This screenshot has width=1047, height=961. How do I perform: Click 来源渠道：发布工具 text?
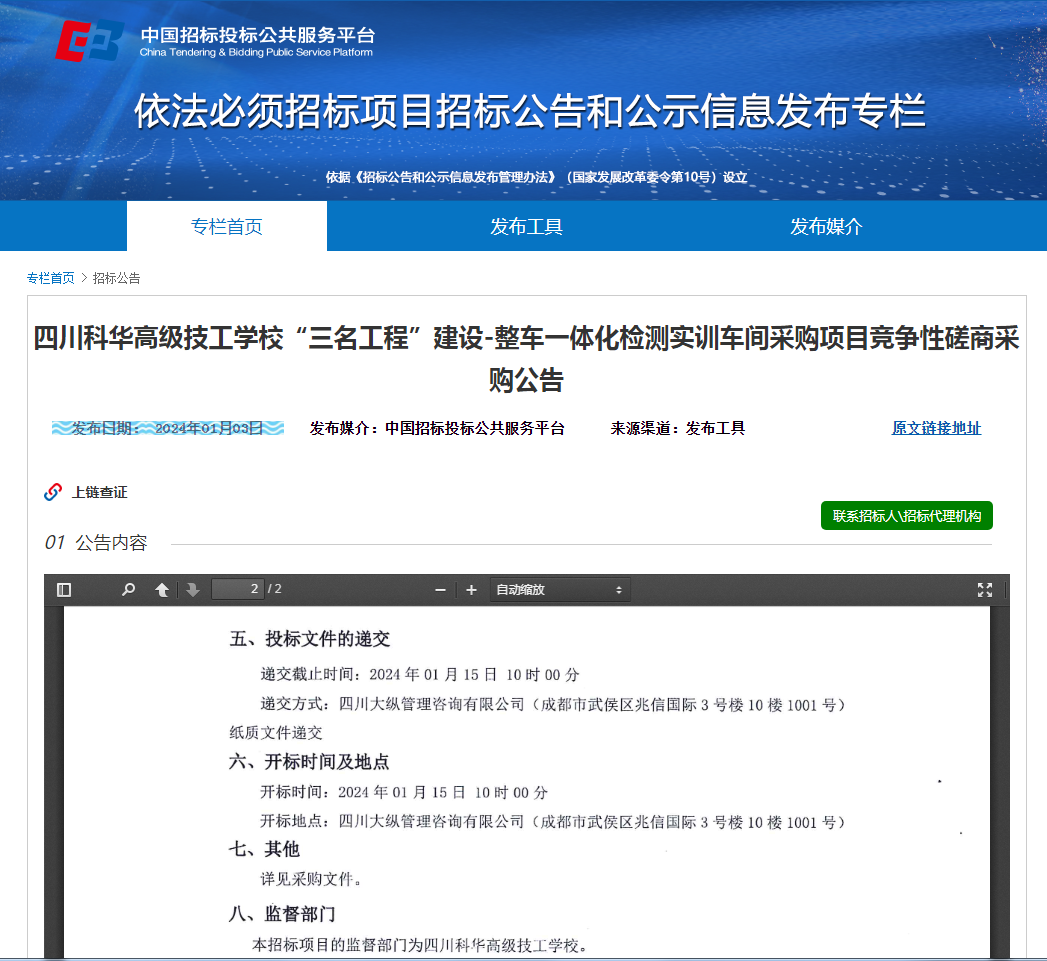(678, 428)
